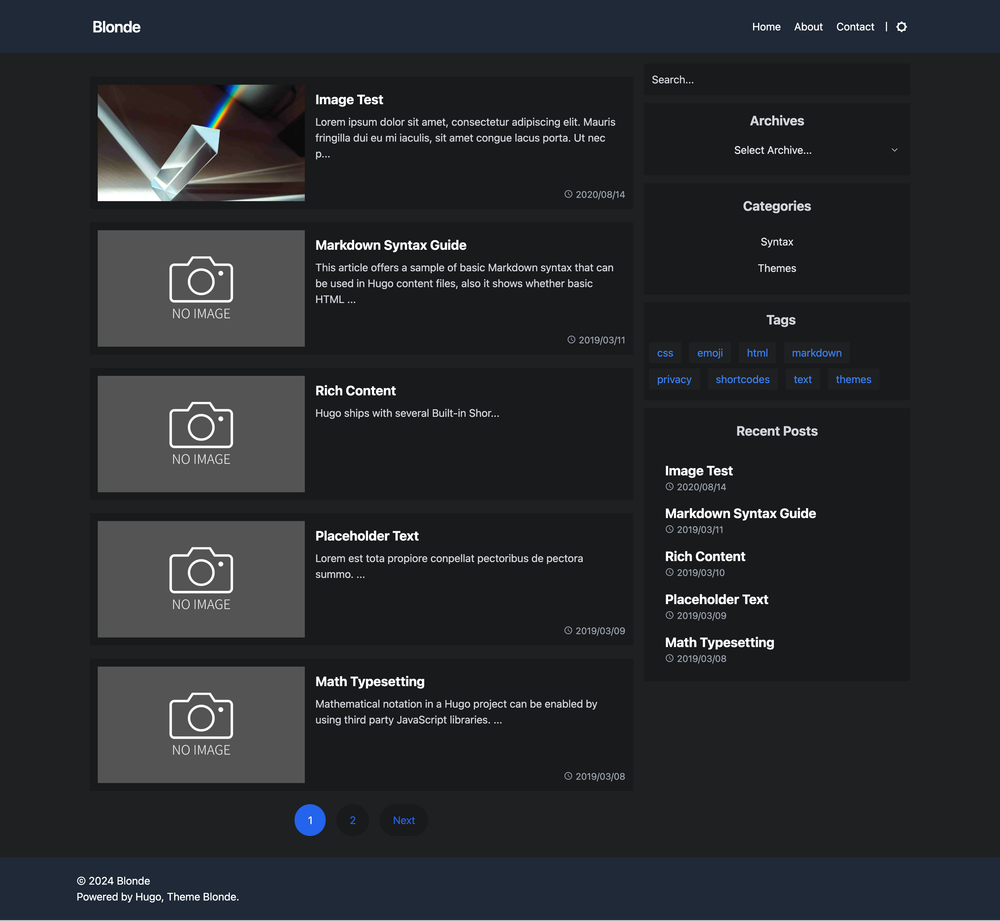The width and height of the screenshot is (1000, 921).
Task: Open the Blonde site logo link
Action: pyautogui.click(x=116, y=27)
